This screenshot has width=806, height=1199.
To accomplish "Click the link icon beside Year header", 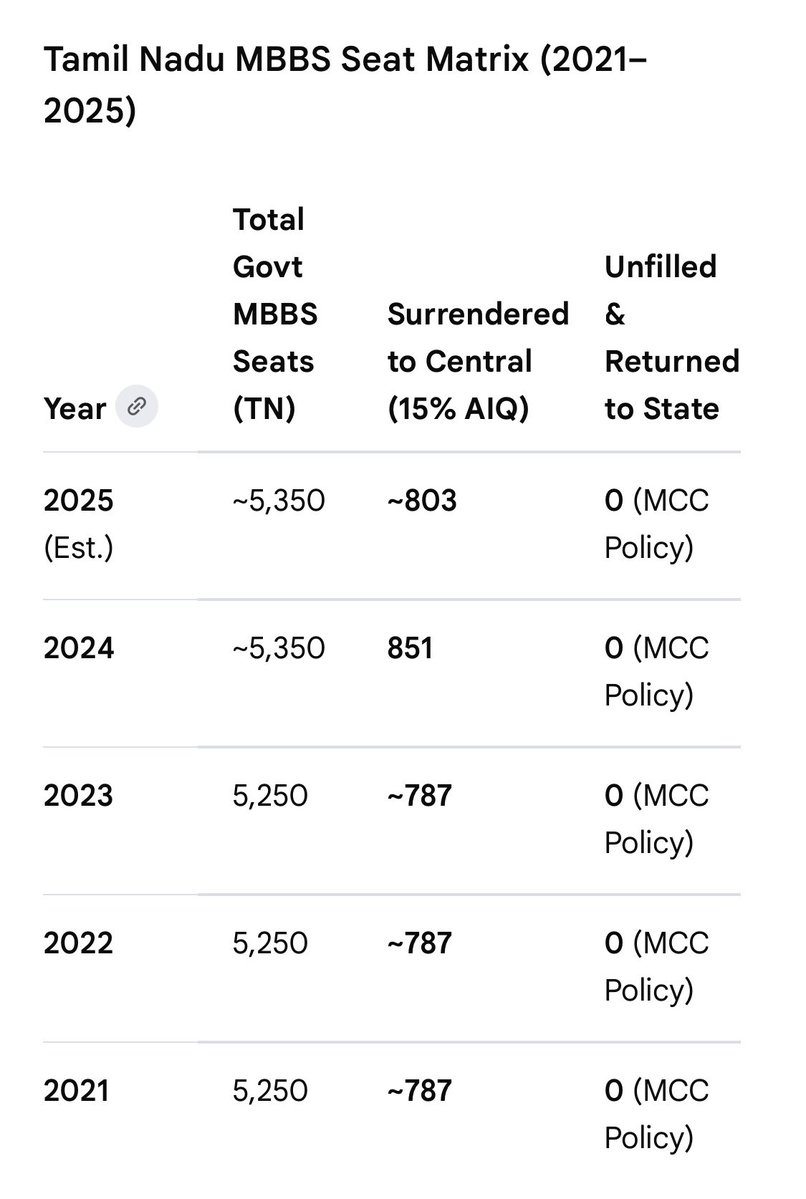I will pos(137,406).
